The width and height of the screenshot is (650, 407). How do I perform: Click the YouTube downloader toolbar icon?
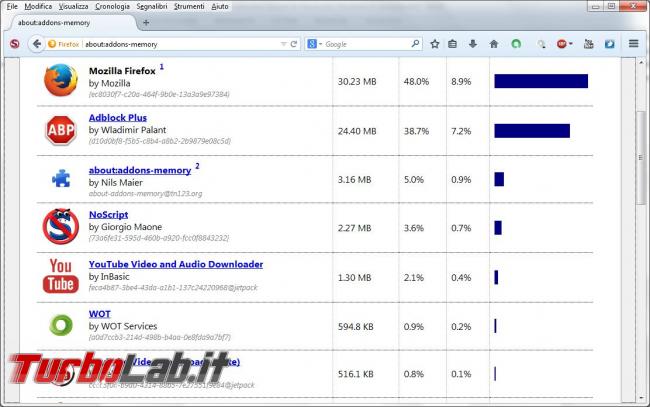(588, 44)
